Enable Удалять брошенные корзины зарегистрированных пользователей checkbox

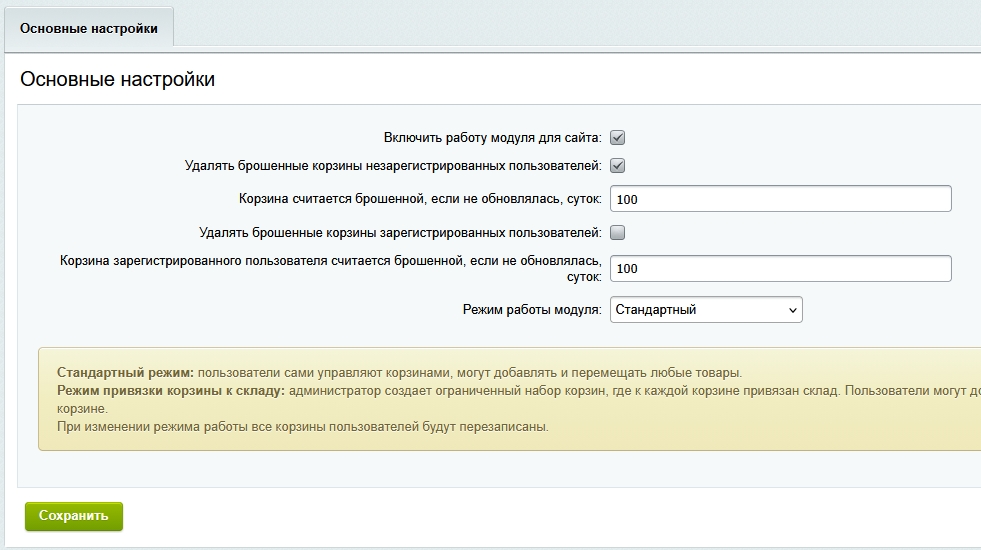[618, 233]
